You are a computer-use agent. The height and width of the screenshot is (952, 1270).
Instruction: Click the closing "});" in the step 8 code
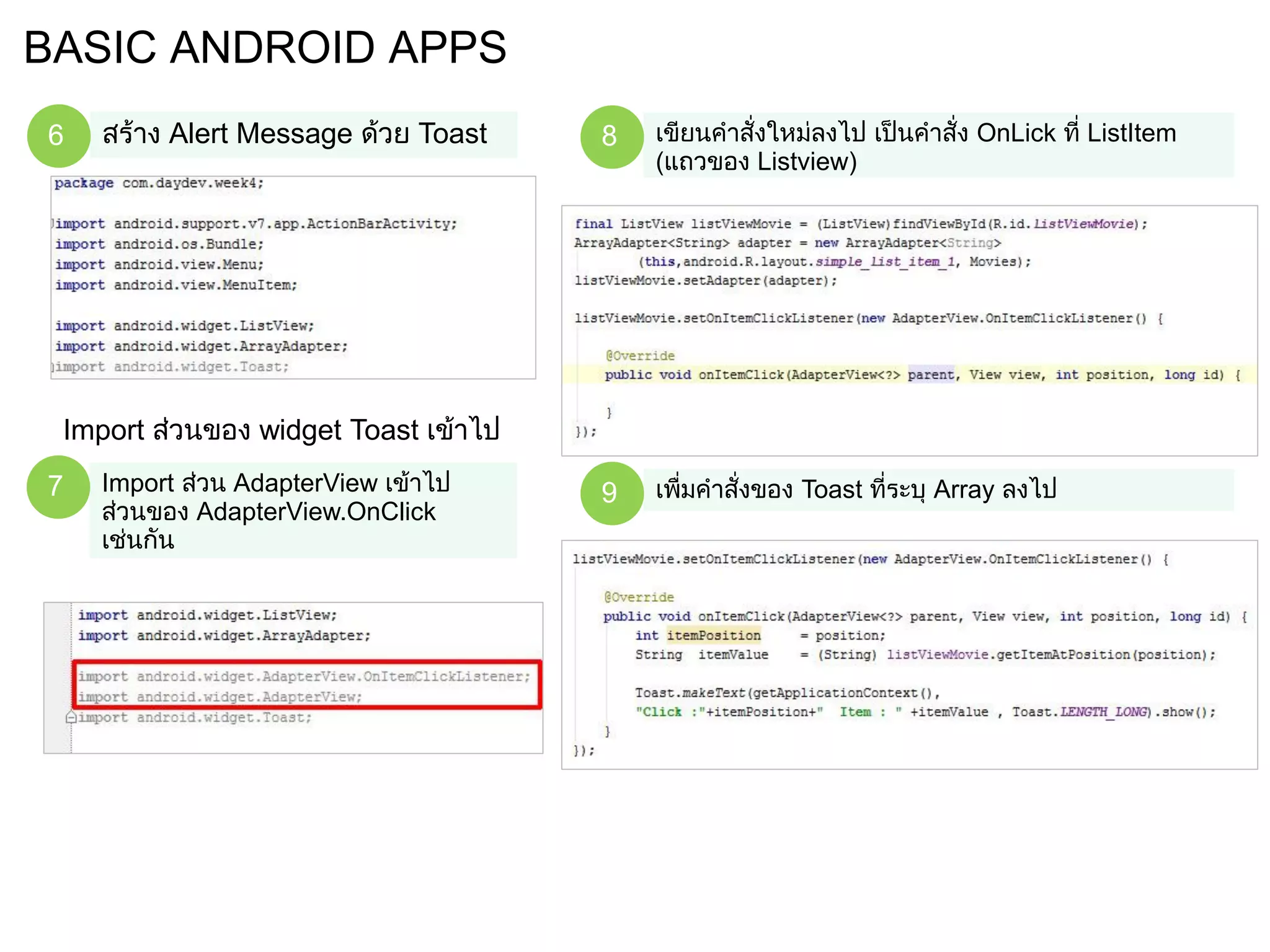pyautogui.click(x=585, y=431)
